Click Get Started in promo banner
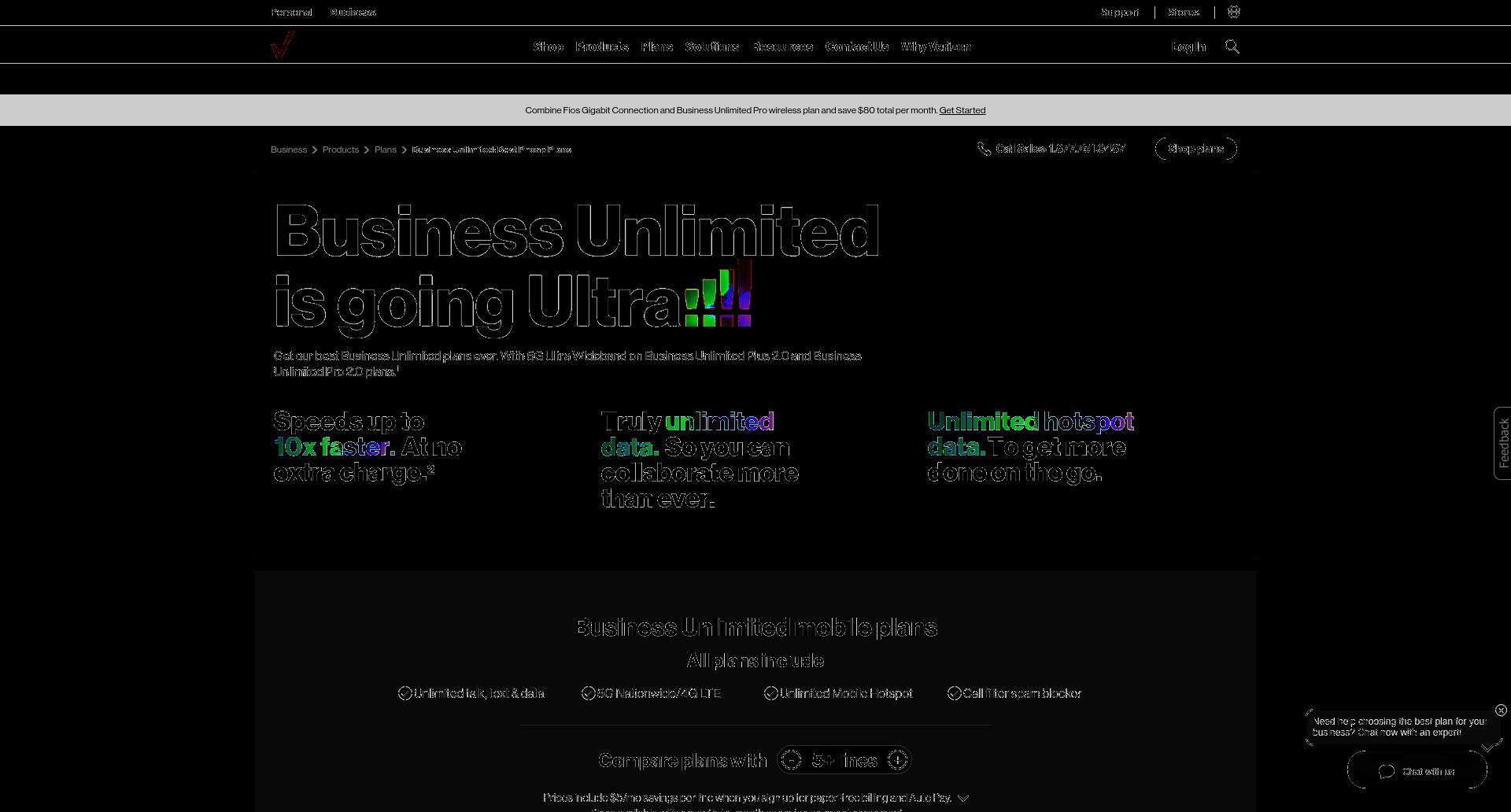The image size is (1511, 812). coord(962,110)
